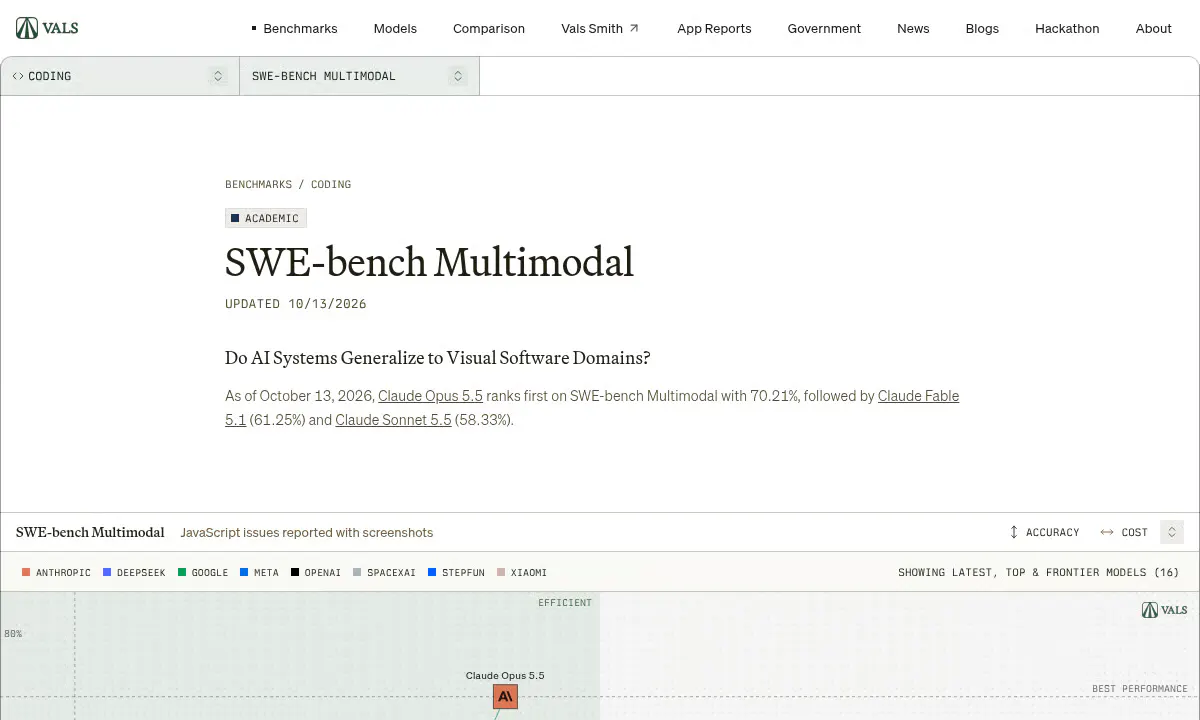
Task: Toggle Google legend filter
Action: pyautogui.click(x=203, y=573)
